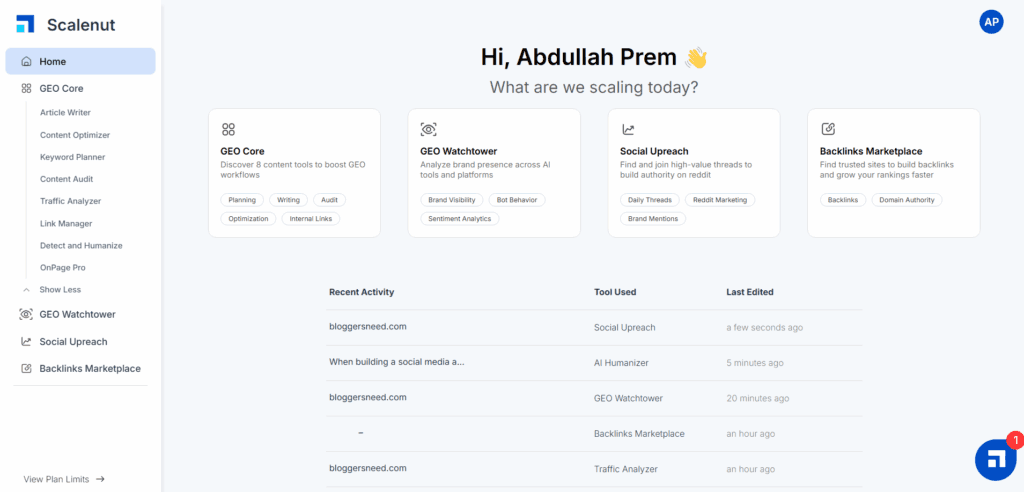This screenshot has height=492, width=1024.
Task: Open GEO Watchtower in the sidebar
Action: point(77,314)
